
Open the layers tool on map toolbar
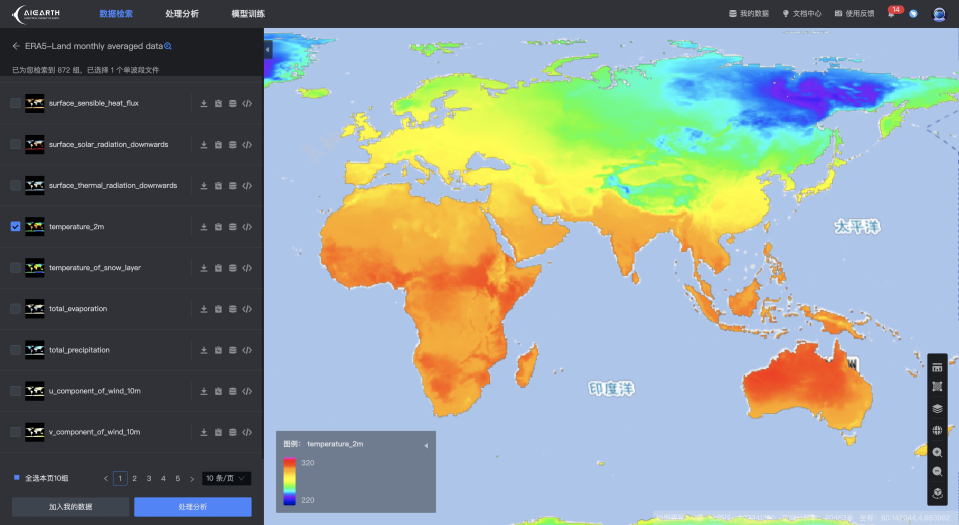(937, 408)
